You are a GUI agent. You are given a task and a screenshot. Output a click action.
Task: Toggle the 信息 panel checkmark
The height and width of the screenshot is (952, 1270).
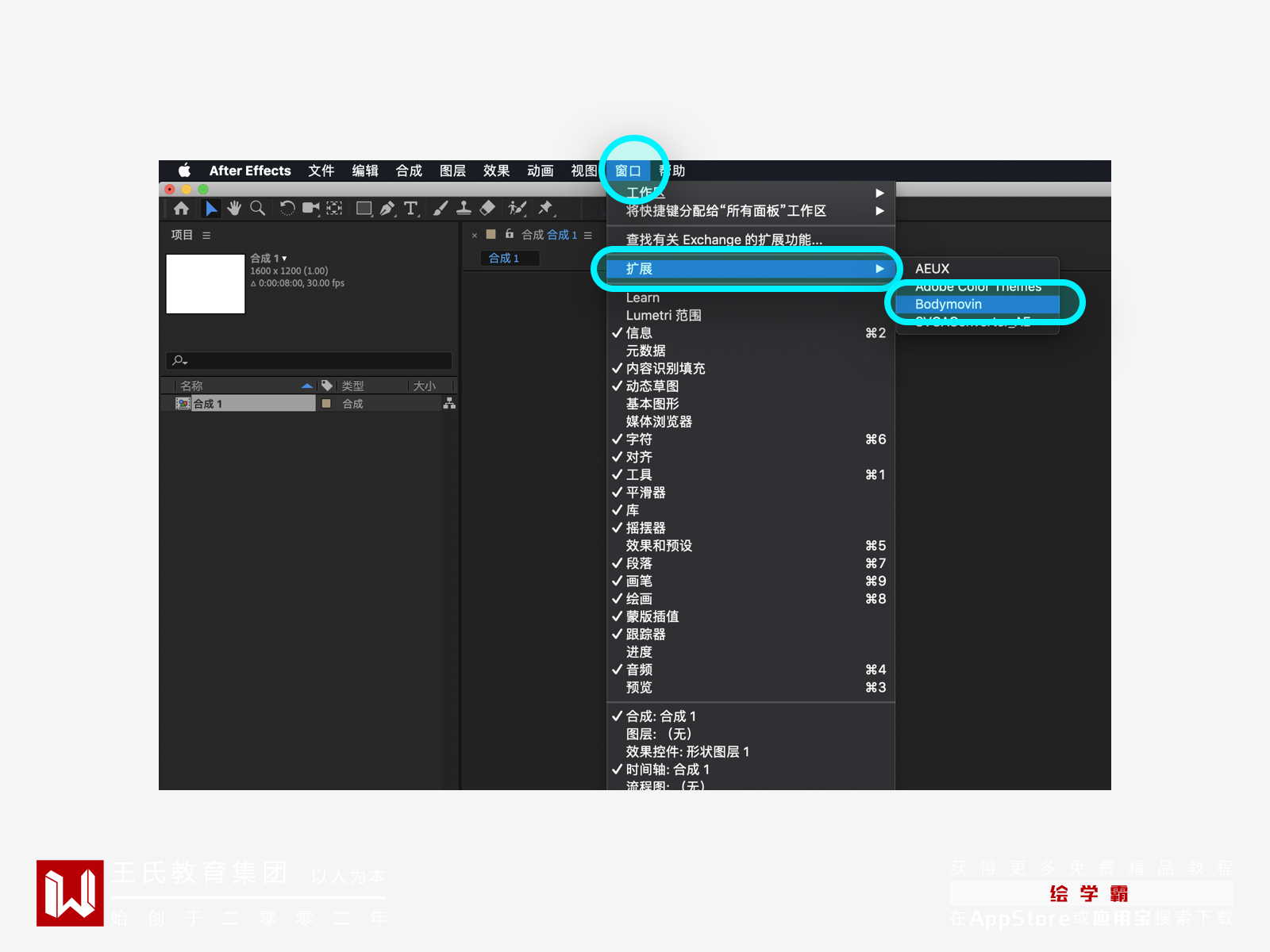[x=617, y=333]
